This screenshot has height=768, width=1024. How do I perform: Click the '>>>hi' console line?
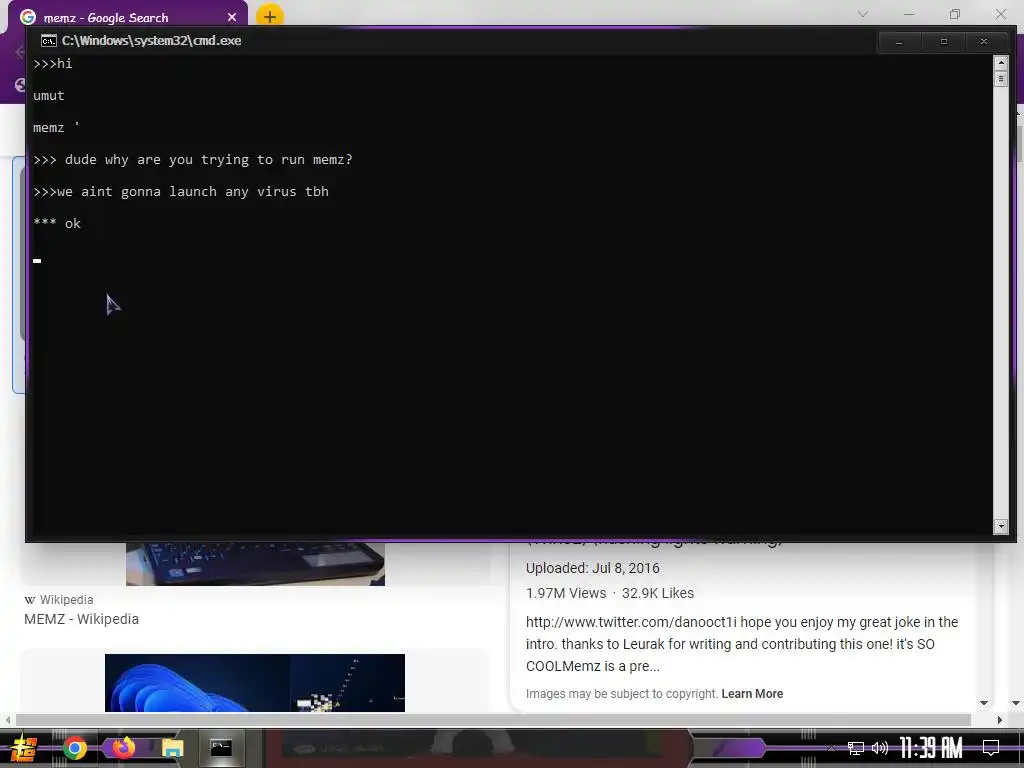[53, 64]
